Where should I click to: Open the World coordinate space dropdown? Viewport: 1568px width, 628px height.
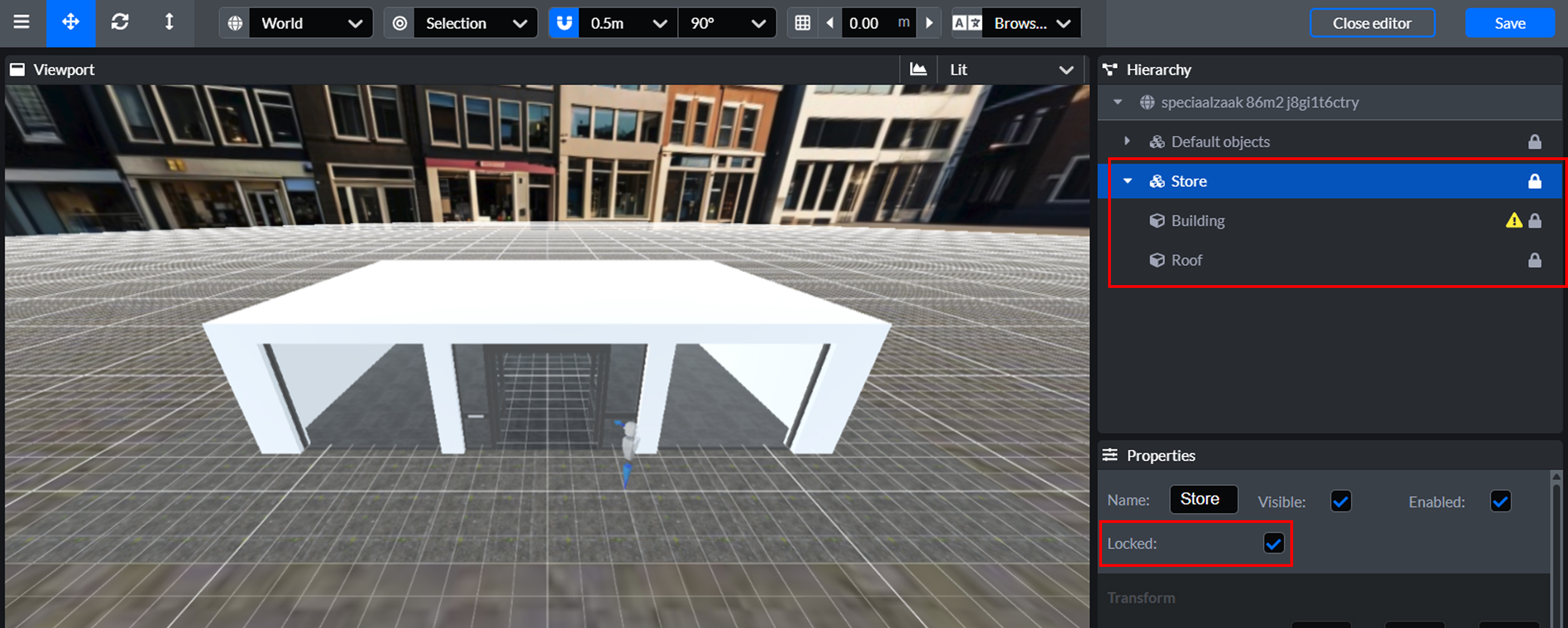point(310,23)
